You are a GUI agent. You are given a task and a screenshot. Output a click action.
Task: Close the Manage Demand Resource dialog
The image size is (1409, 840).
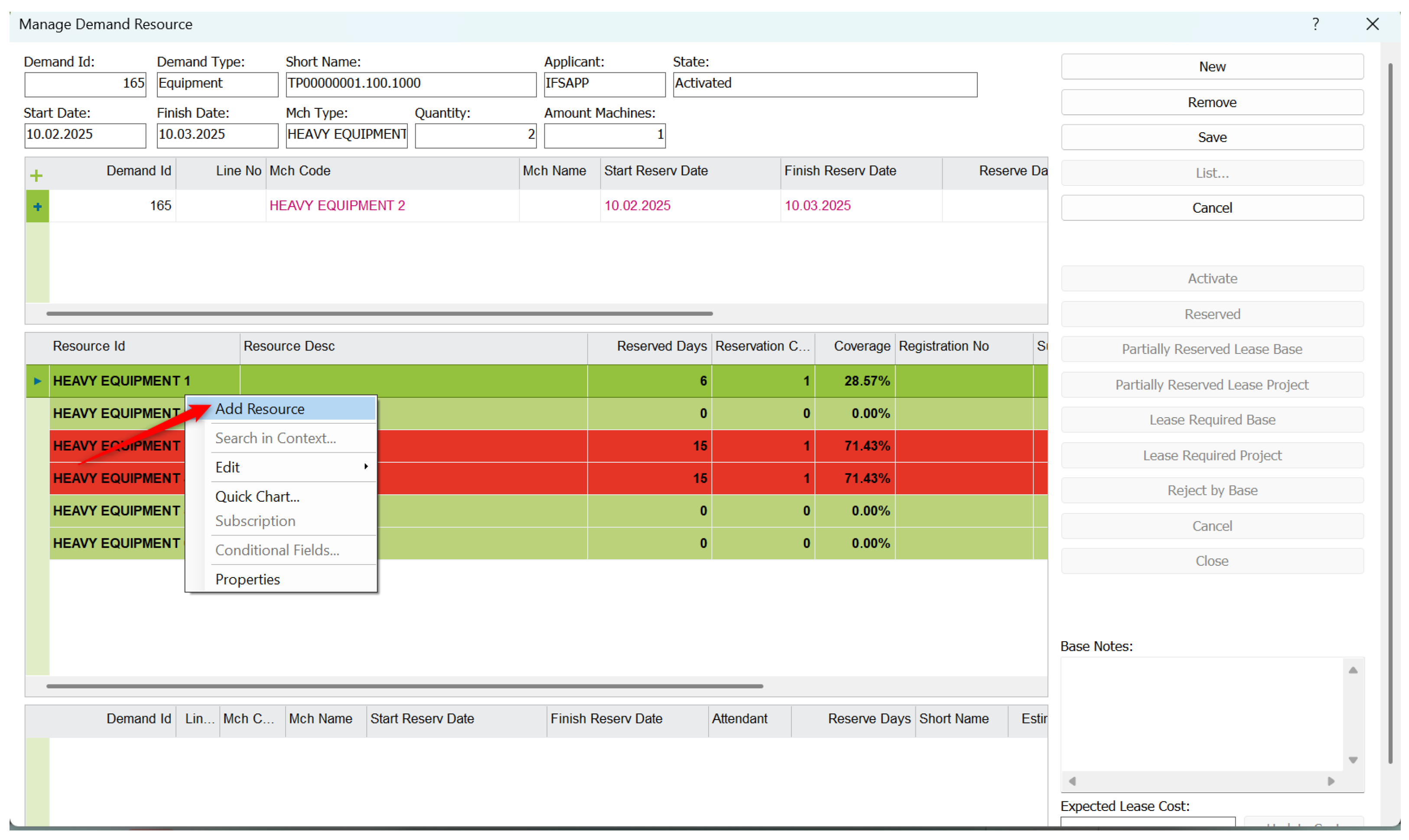point(1372,24)
